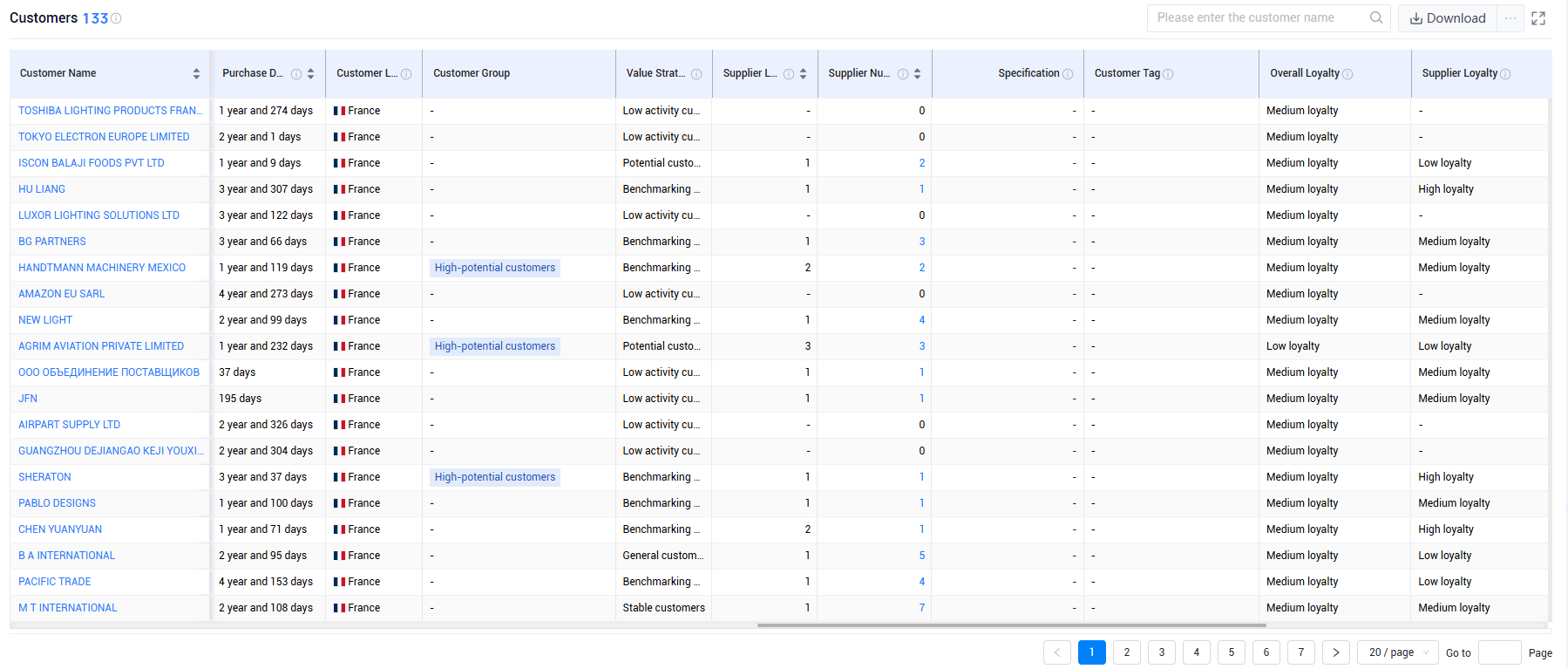Open BG PARTNERS customer link
The height and width of the screenshot is (669, 1568).
pyautogui.click(x=52, y=242)
